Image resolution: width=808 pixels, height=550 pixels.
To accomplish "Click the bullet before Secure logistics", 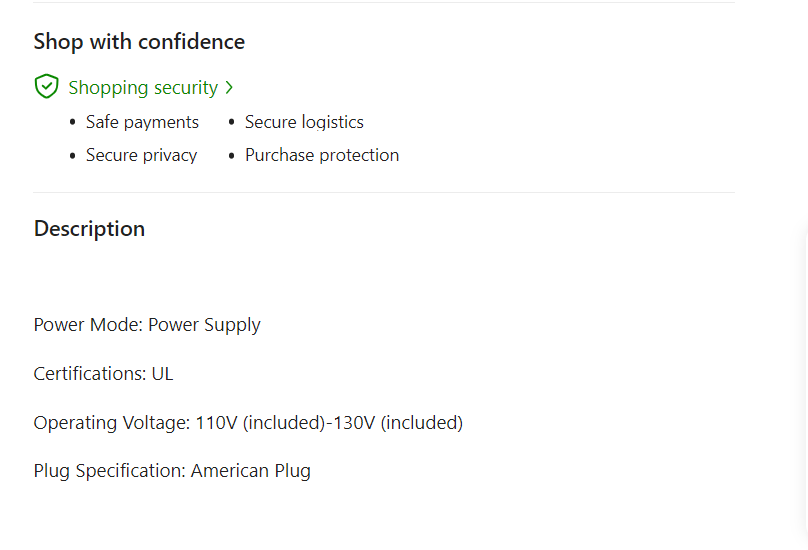I will click(x=232, y=123).
